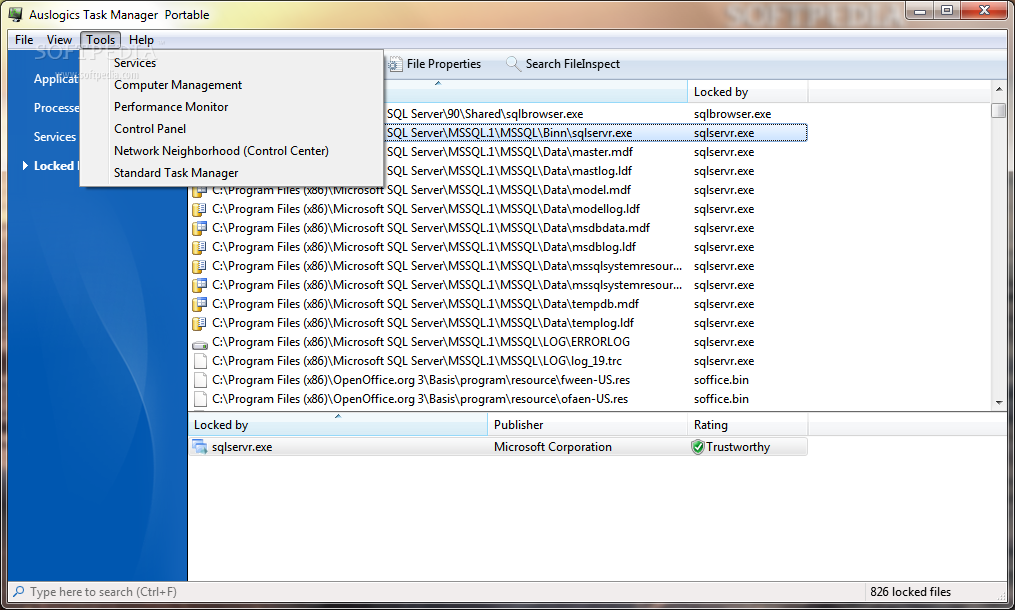Select the Data\mastlog.ldf file row
The image size is (1015, 610).
tap(596, 171)
